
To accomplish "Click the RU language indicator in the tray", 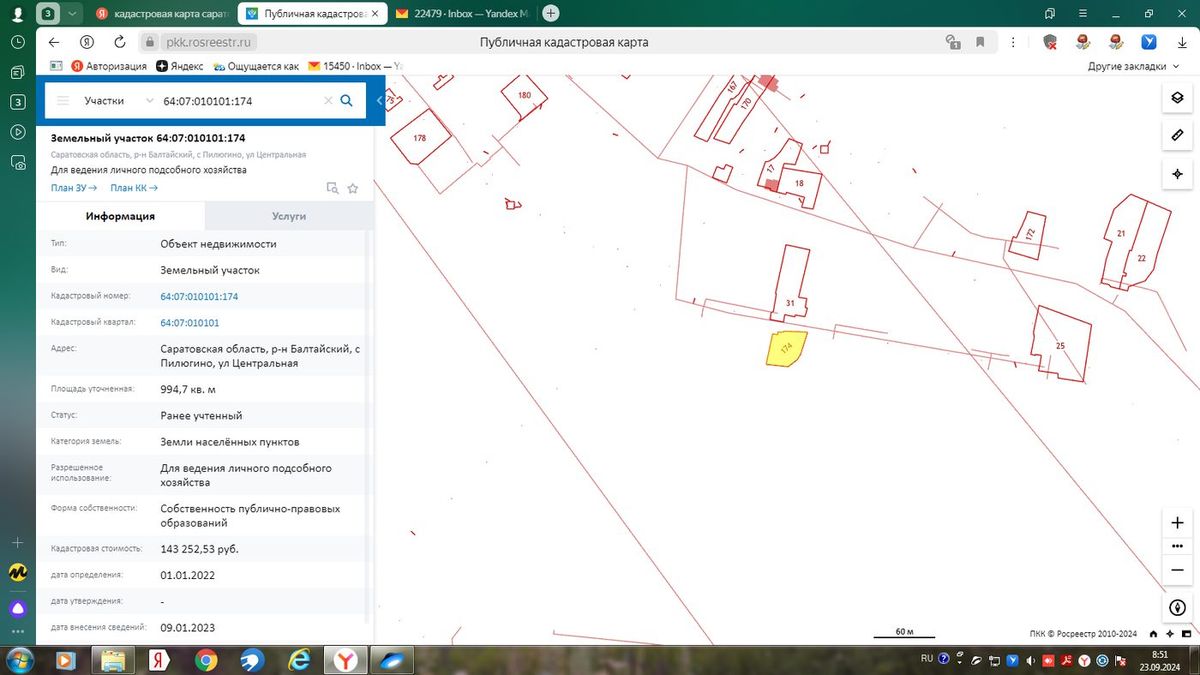I will coord(926,659).
